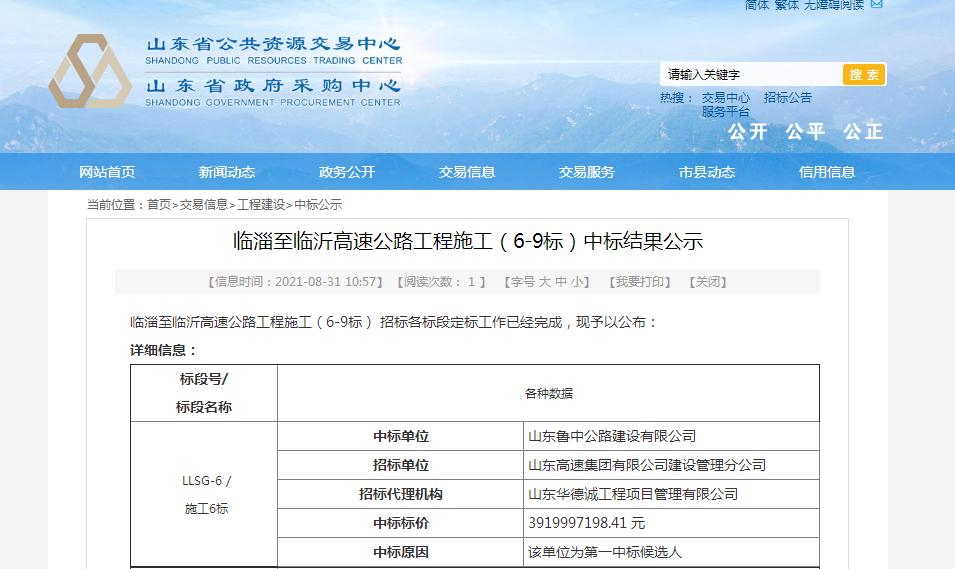Open the 招标公告 hot search link
The image size is (955, 569).
(x=787, y=98)
